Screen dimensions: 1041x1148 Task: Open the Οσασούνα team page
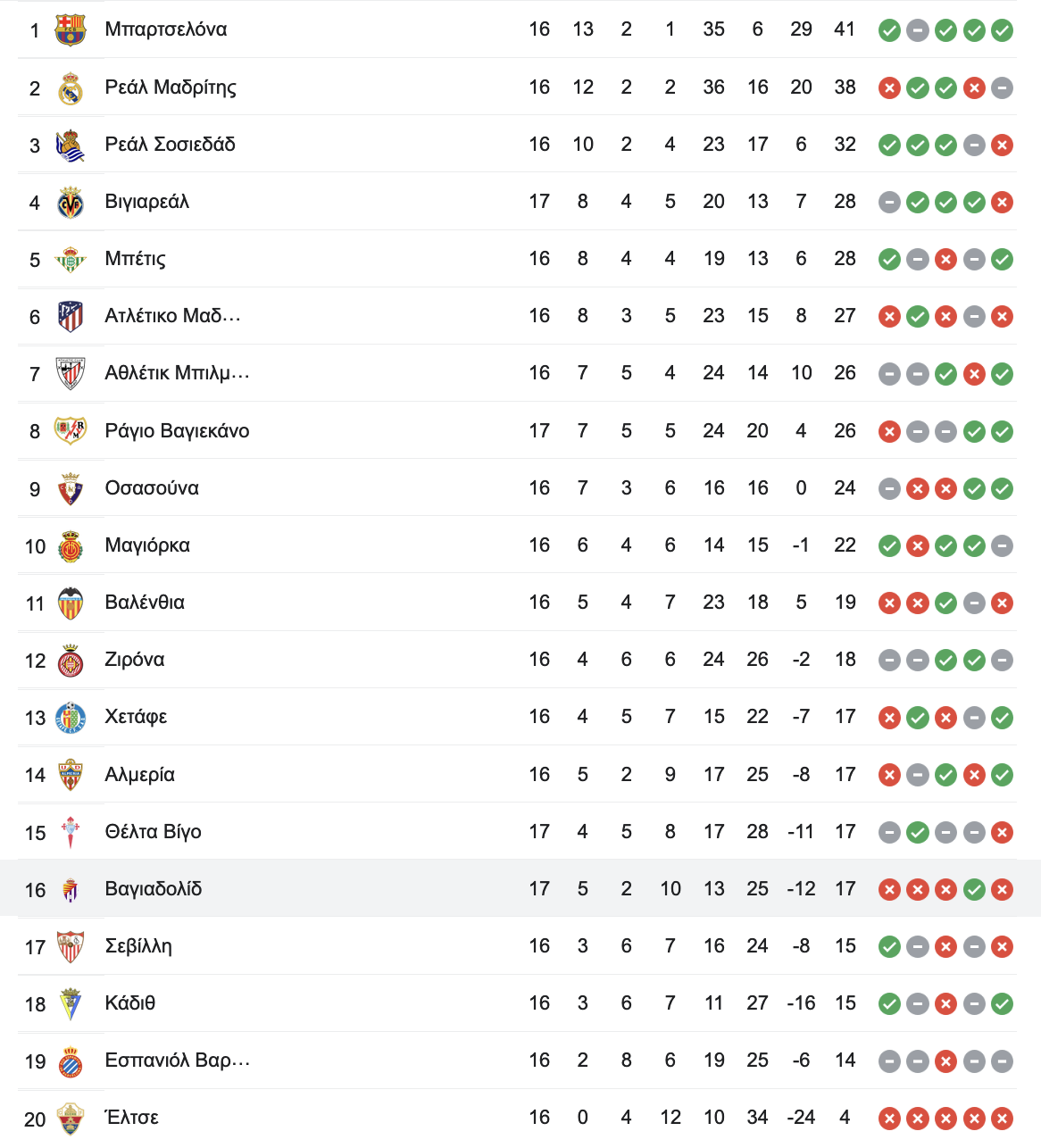click(x=152, y=488)
